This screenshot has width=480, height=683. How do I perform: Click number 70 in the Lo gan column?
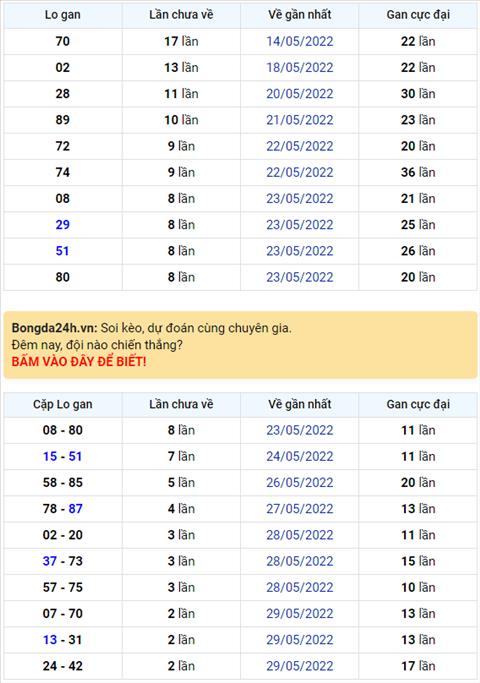click(x=62, y=41)
